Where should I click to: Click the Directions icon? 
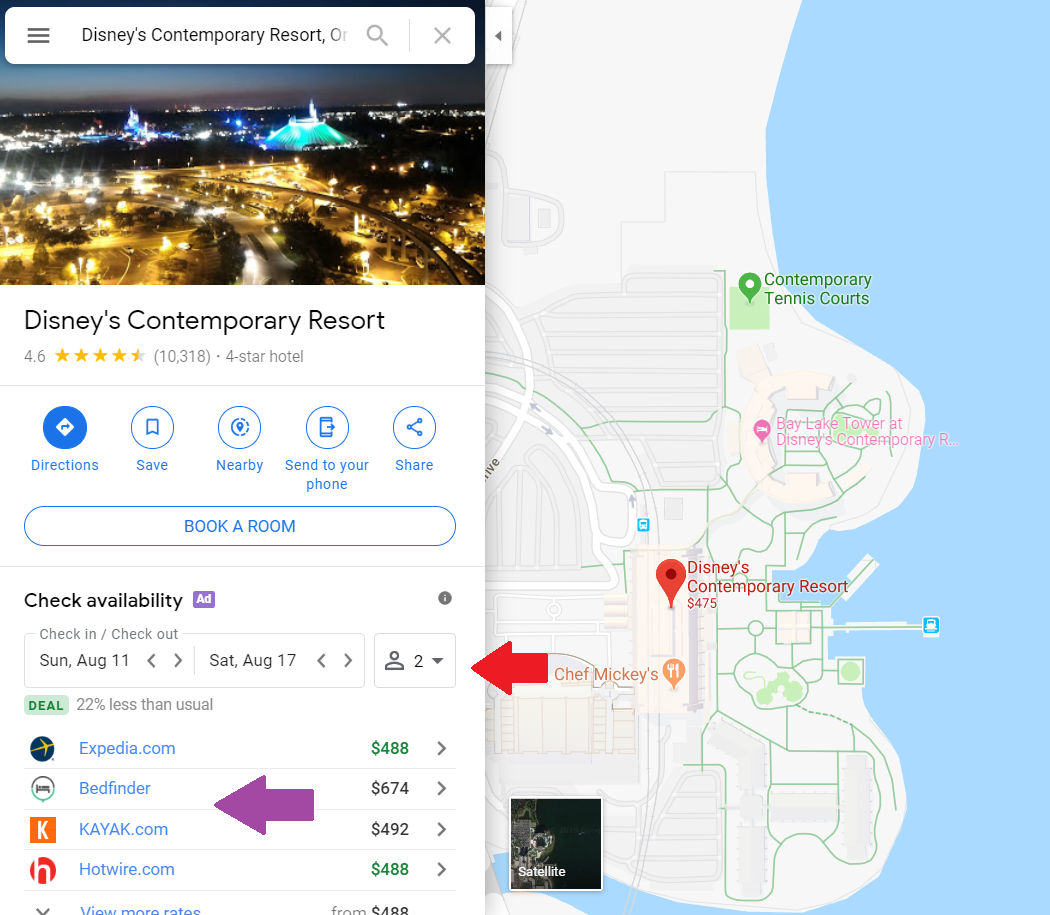(x=65, y=427)
